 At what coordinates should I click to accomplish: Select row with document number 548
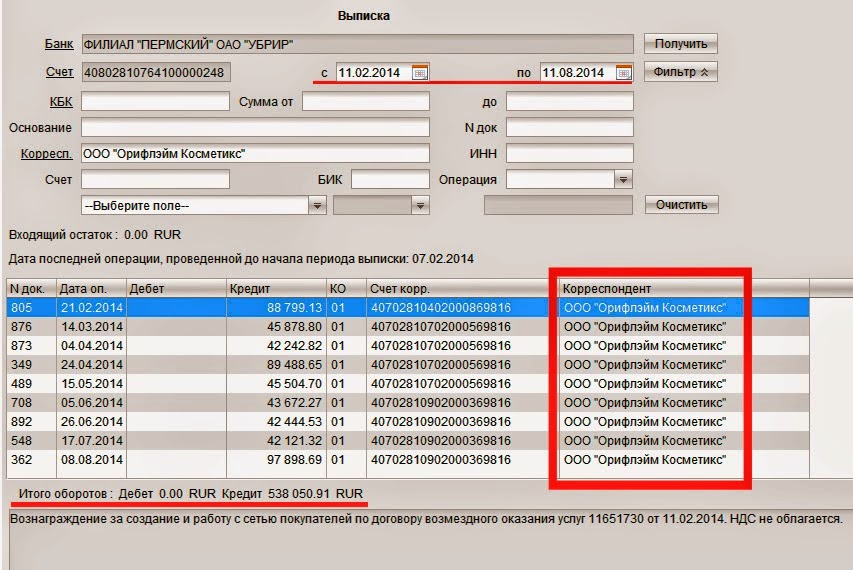click(x=408, y=441)
